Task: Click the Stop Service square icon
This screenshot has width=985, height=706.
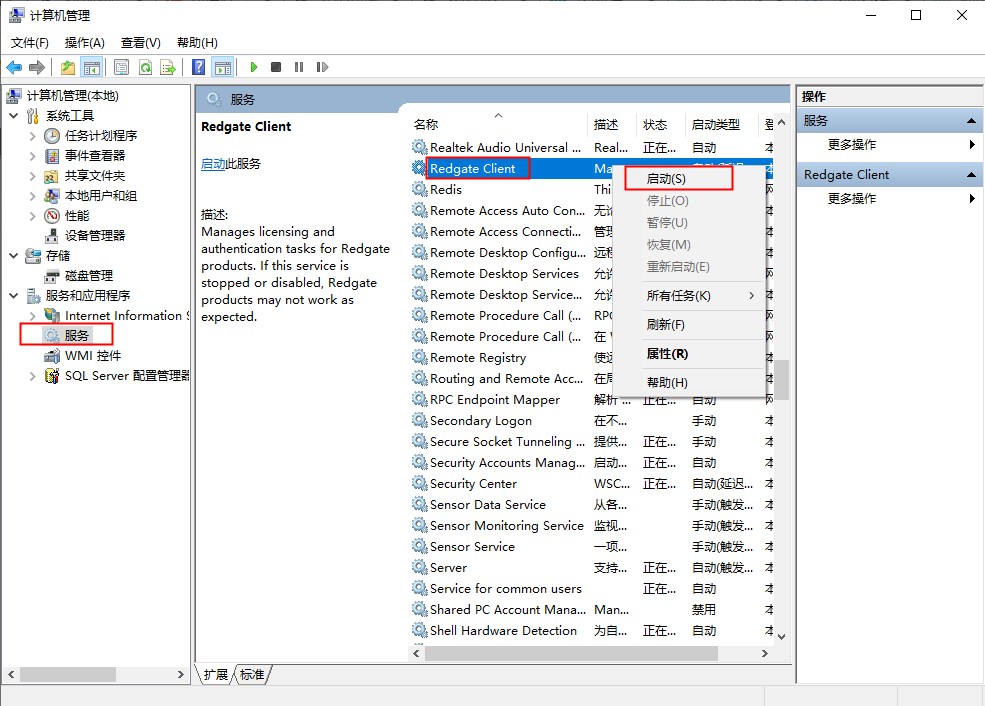Action: (276, 67)
